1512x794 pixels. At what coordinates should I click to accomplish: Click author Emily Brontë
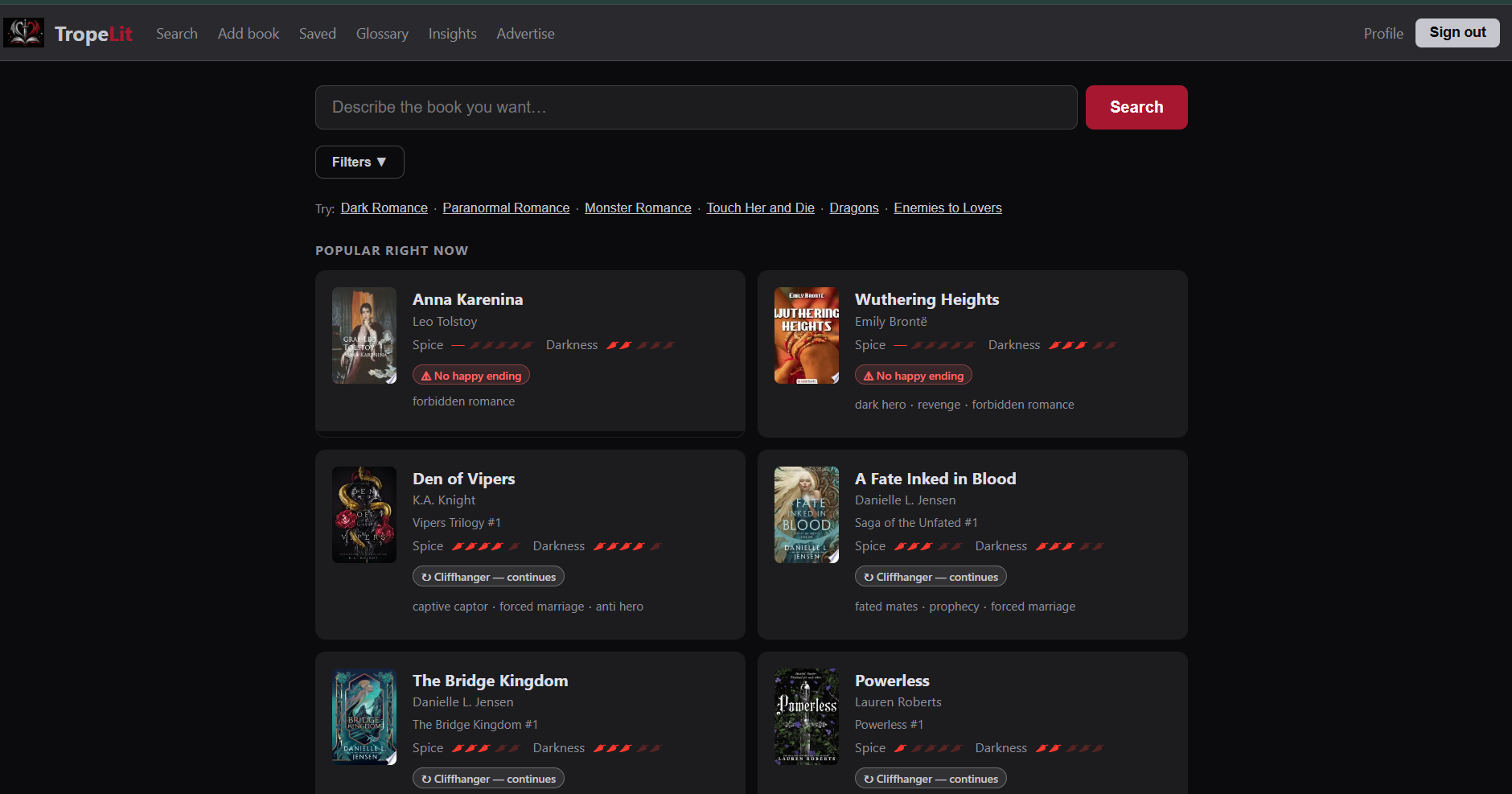tap(891, 321)
